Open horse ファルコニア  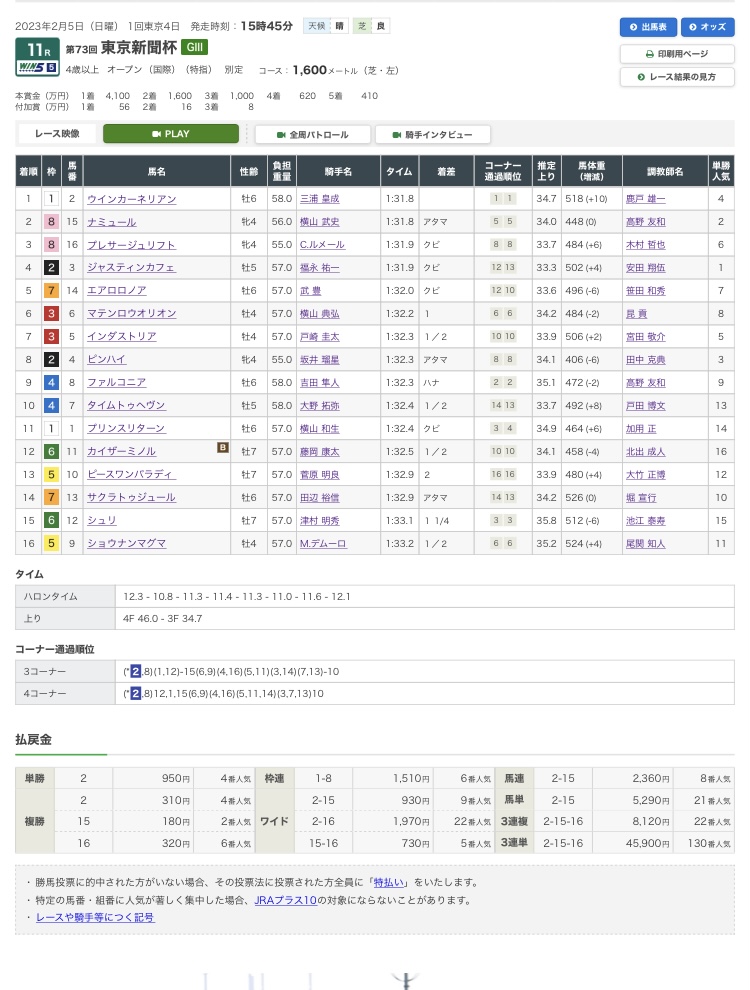tap(117, 383)
